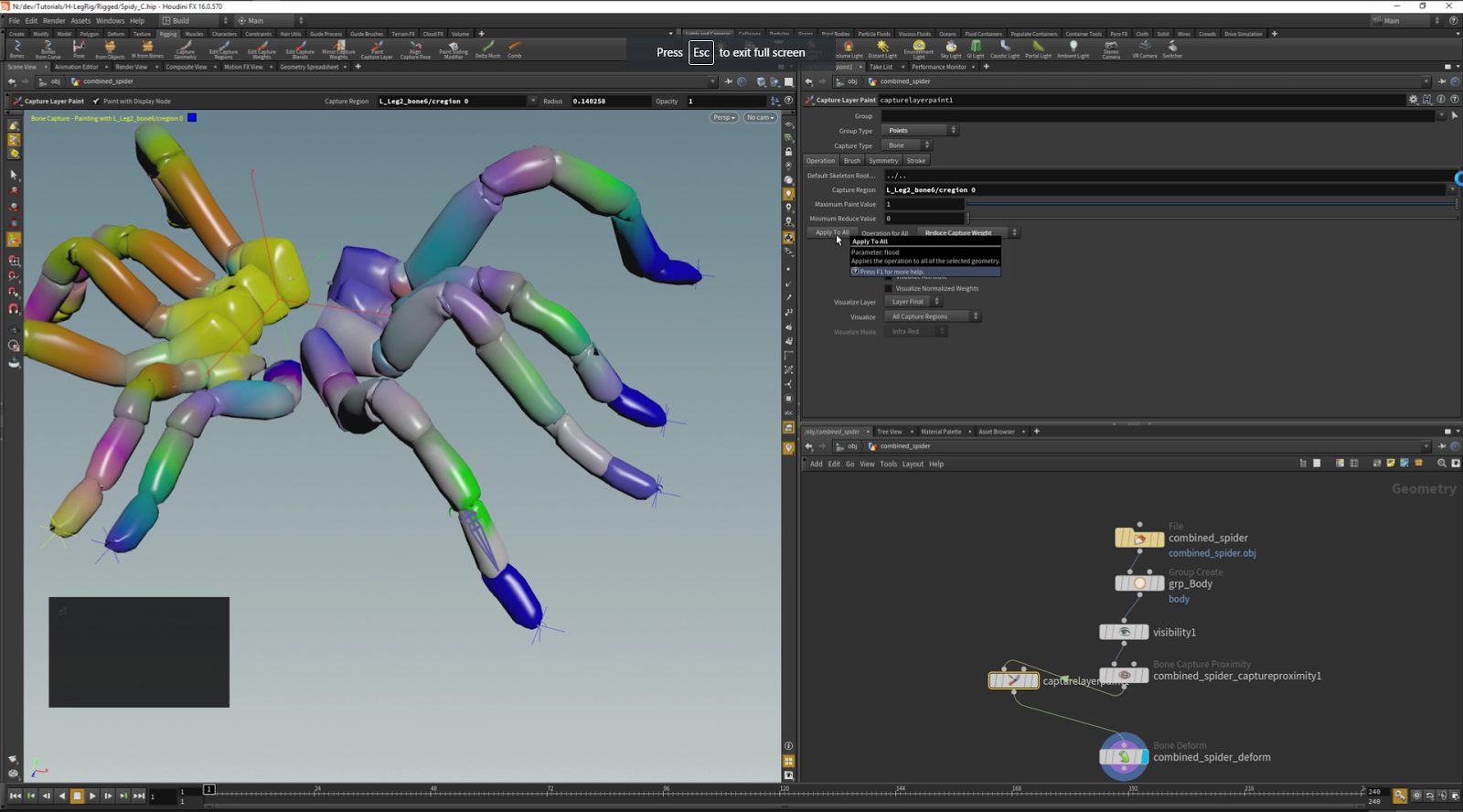Create a VR Camera from the shelf
The image size is (1463, 812).
pos(1145,48)
